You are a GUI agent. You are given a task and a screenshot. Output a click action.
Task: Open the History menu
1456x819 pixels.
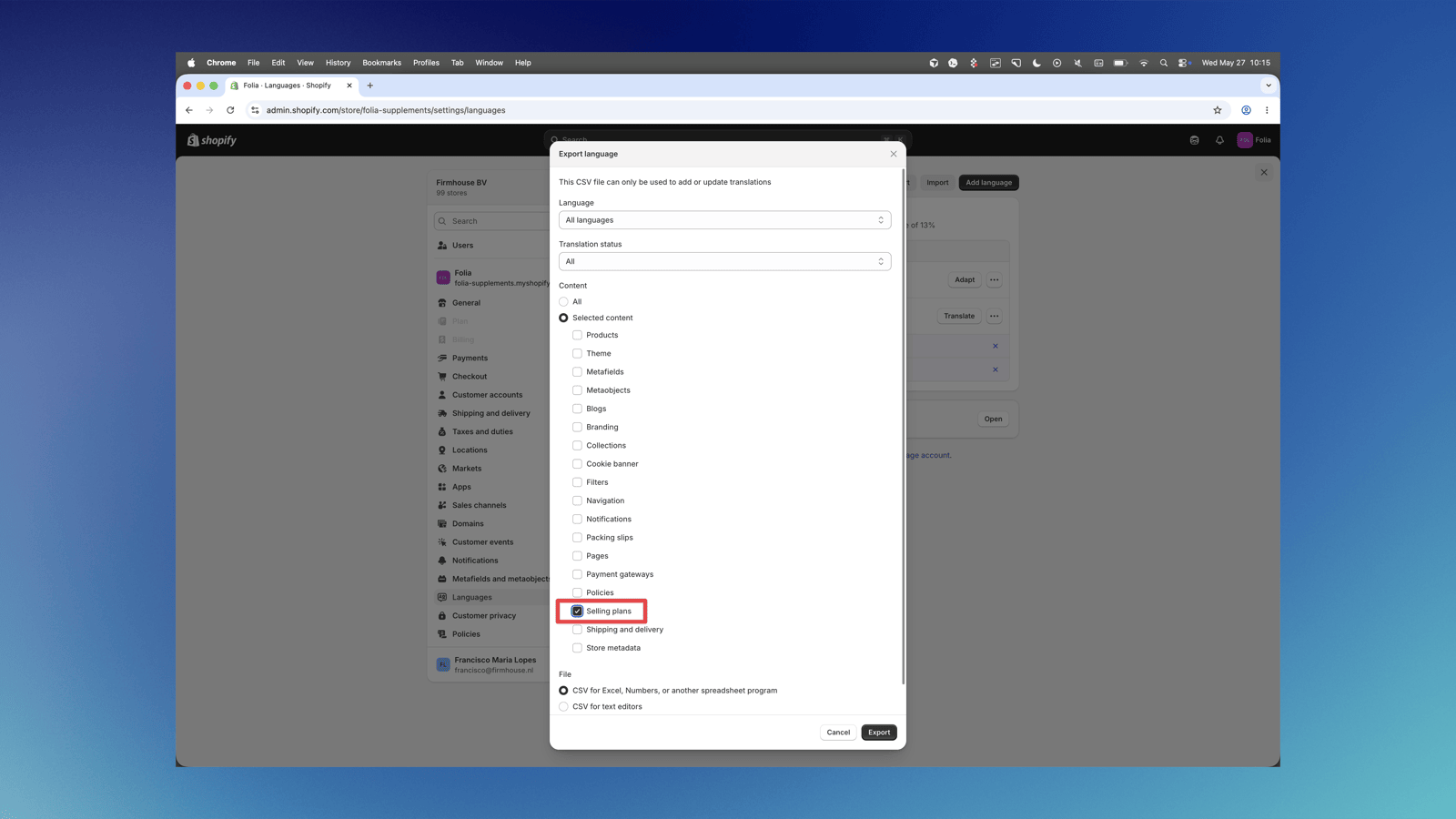click(x=338, y=63)
